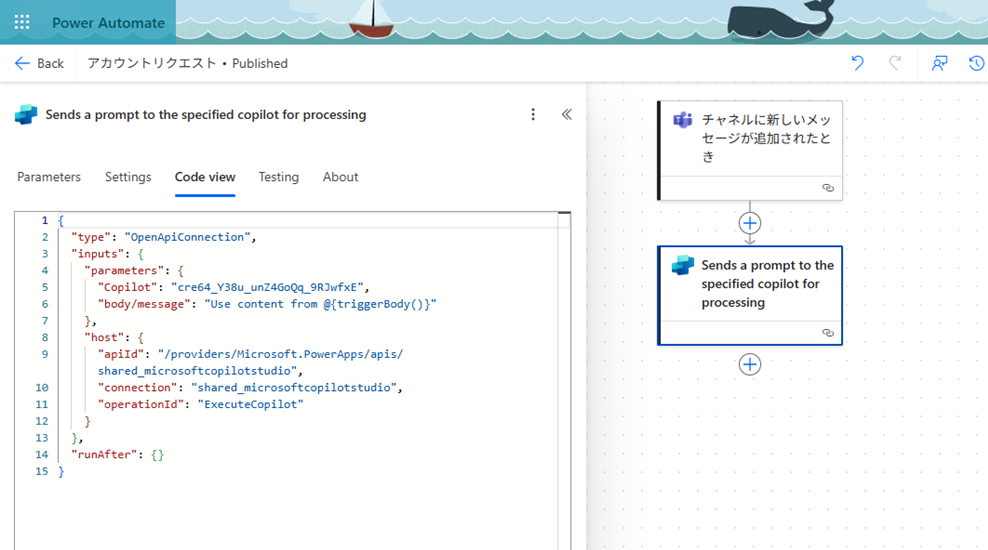Click connection link icon on copilot action
The image size is (988, 550).
(828, 333)
